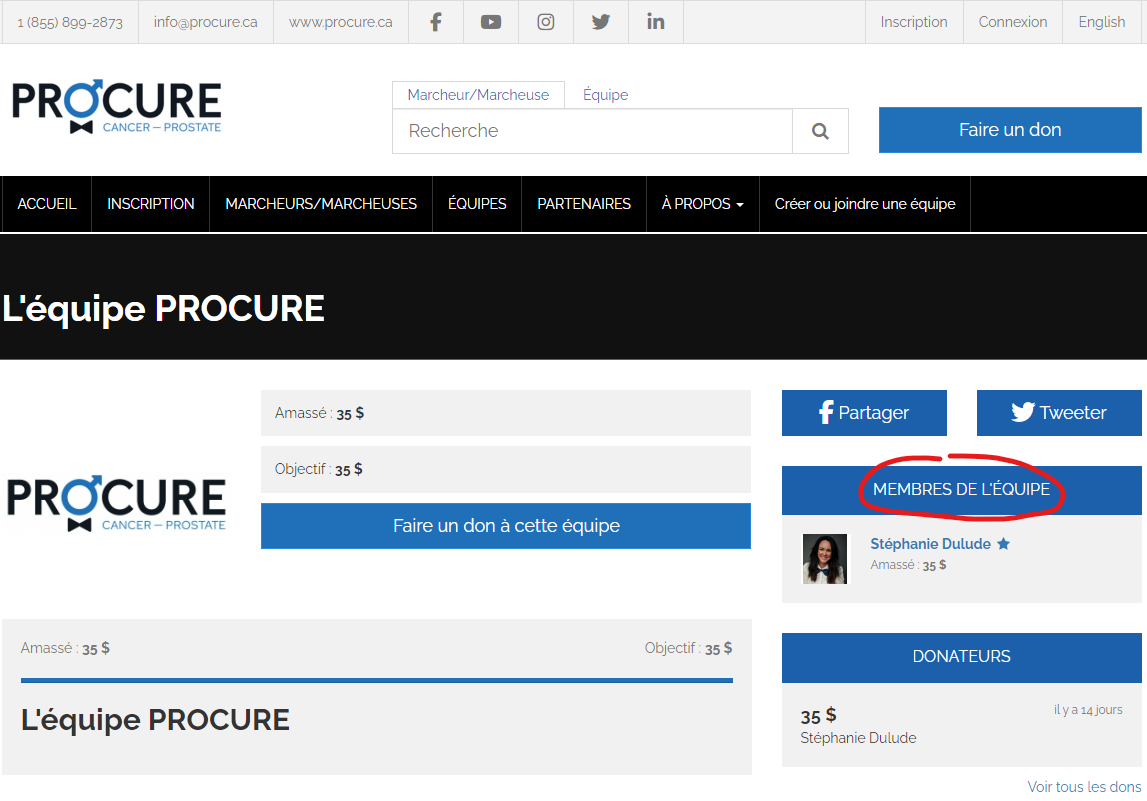1147x801 pixels.
Task: Switch to the Équipe search tab
Action: click(x=605, y=95)
